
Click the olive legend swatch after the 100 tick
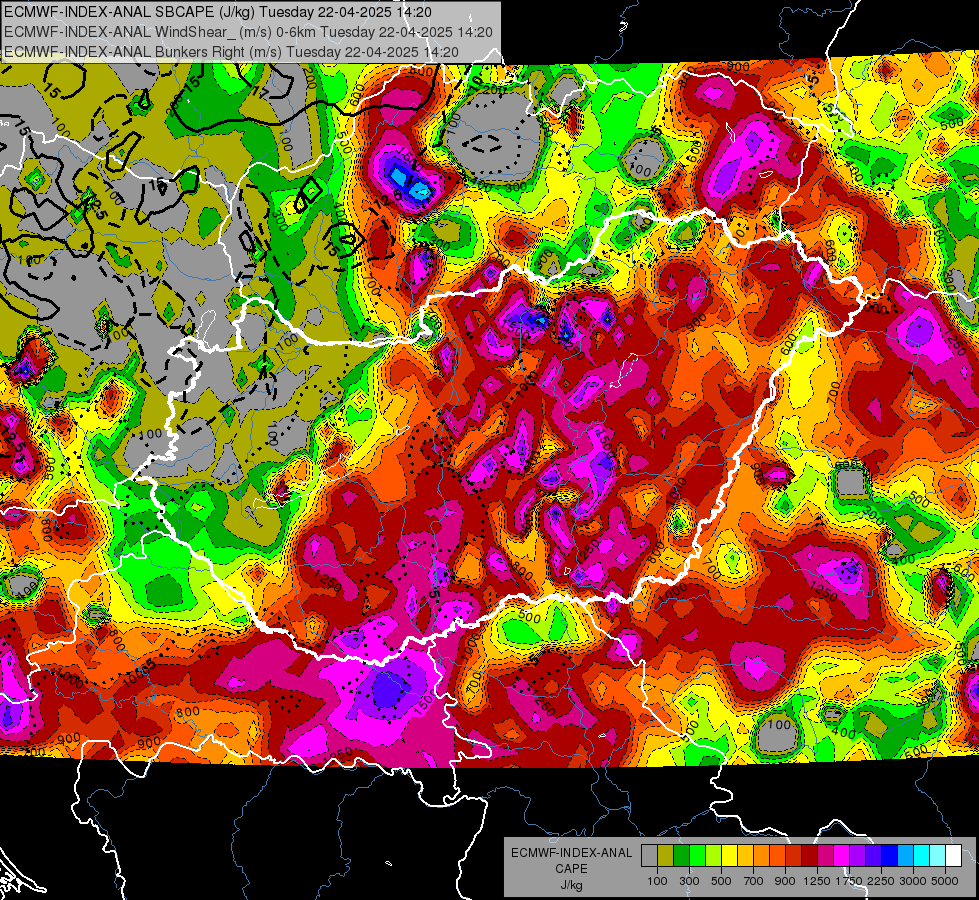666,855
